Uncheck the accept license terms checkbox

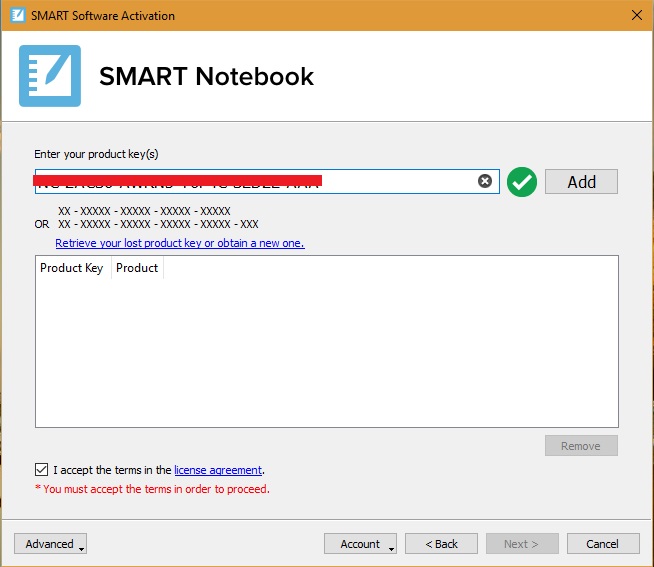(41, 469)
